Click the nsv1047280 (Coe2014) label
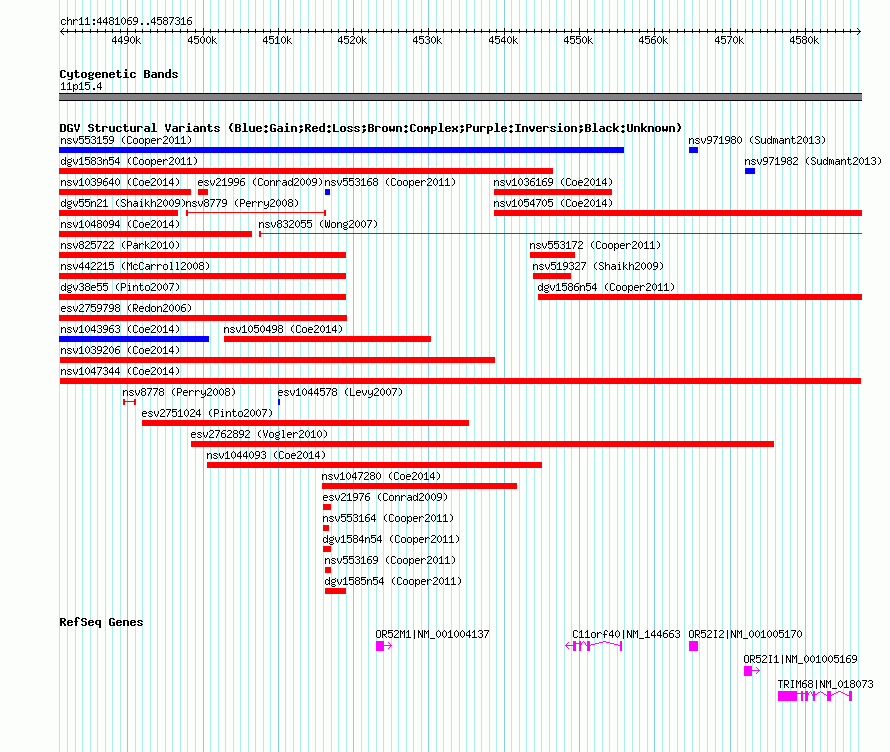This screenshot has height=752, width=890. point(381,476)
